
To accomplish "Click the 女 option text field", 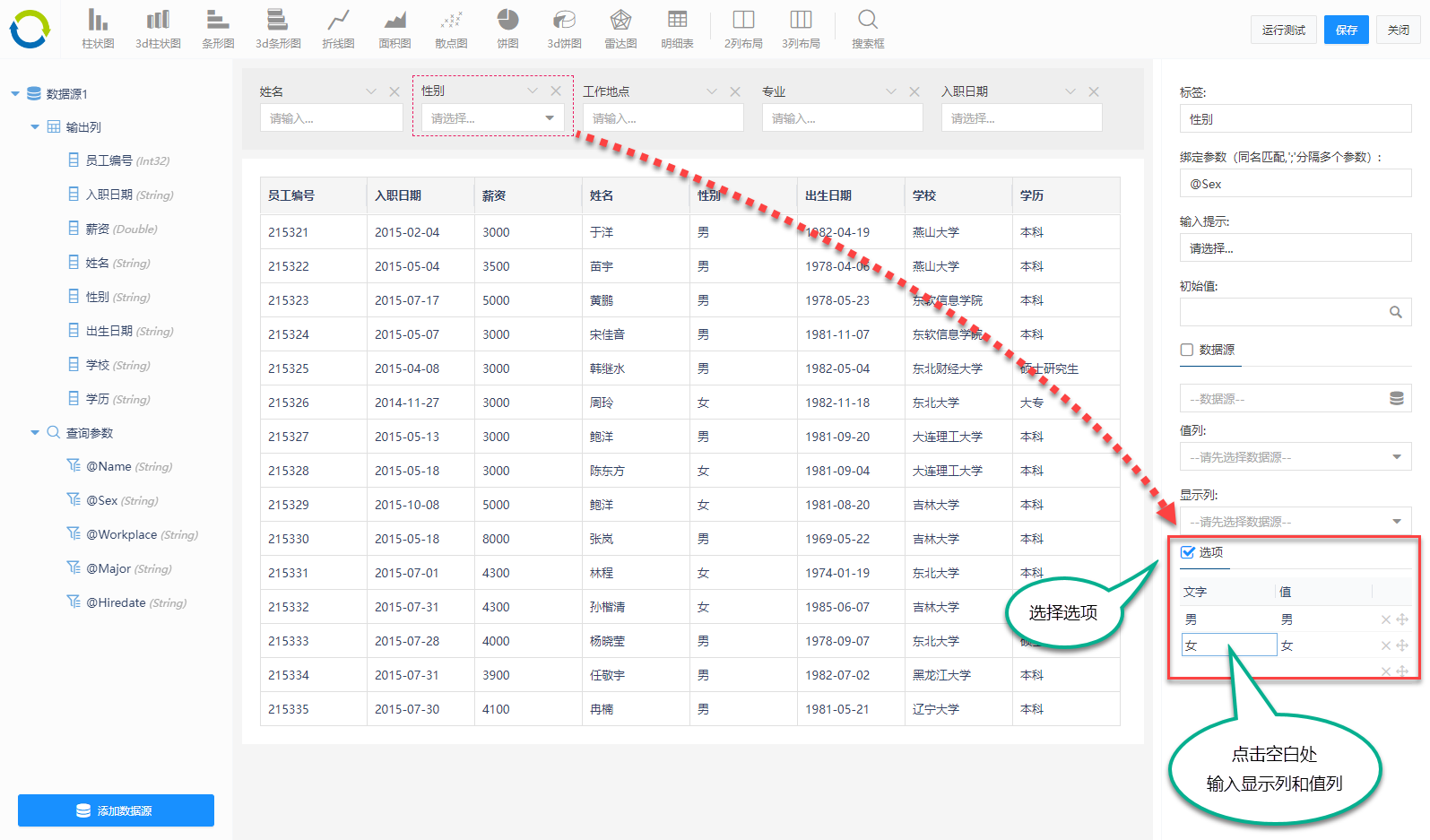I will 1229,645.
